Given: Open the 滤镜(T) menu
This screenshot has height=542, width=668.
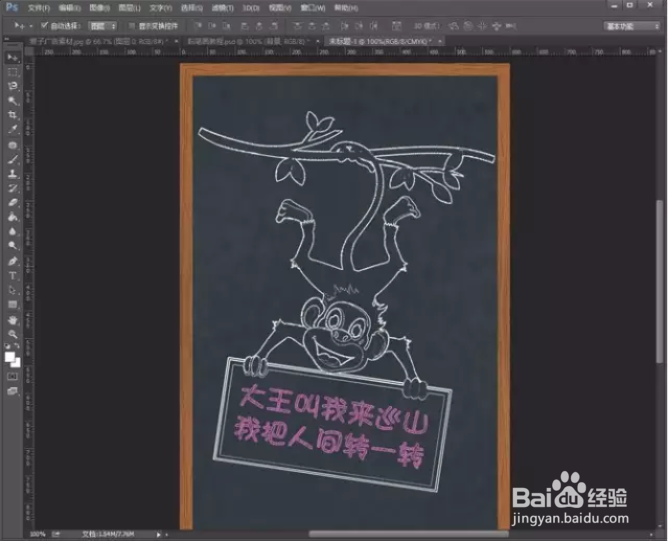Looking at the screenshot, I should pos(222,8).
